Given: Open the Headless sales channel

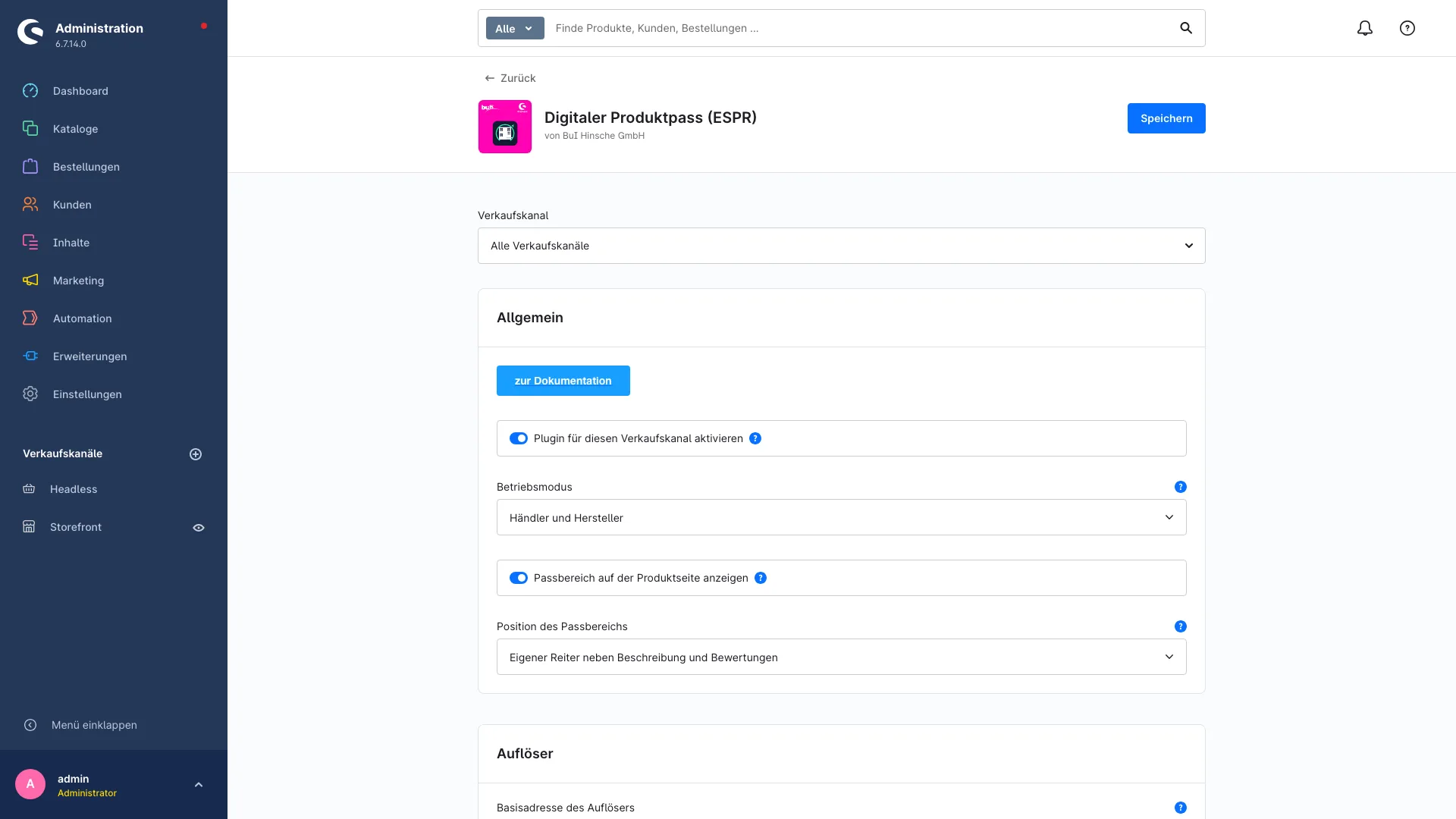Looking at the screenshot, I should point(74,489).
